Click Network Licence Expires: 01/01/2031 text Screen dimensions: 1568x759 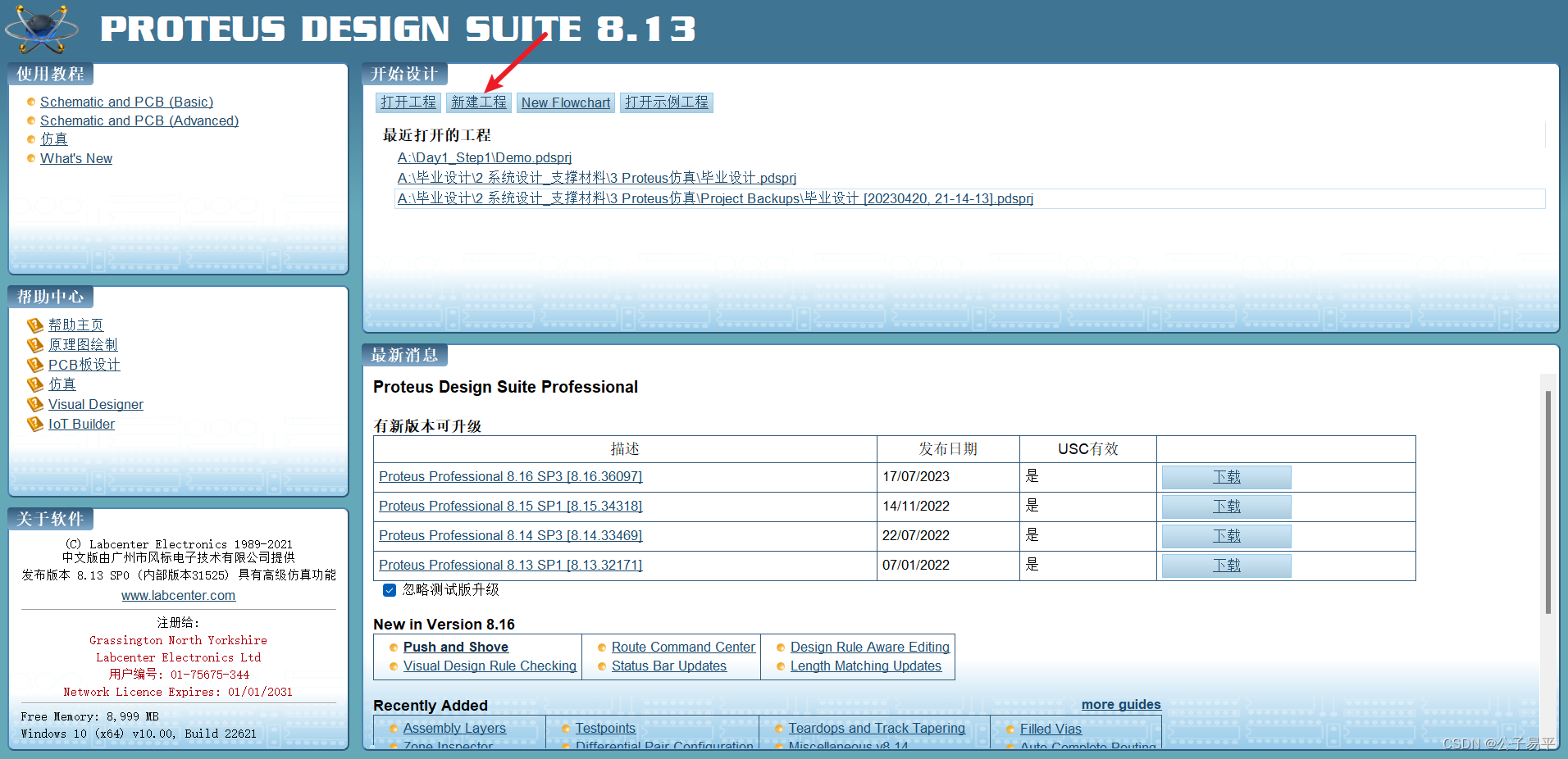[178, 692]
